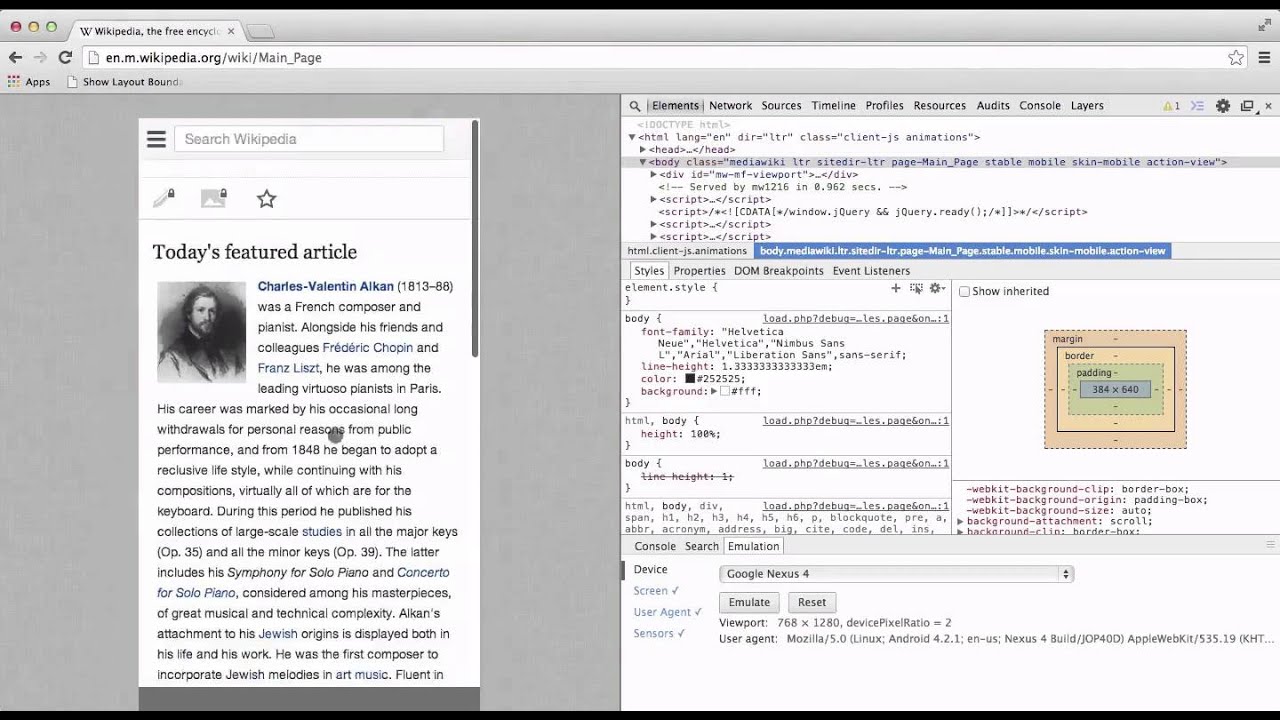
Task: Click the Alkan portrait thumbnail
Action: (x=201, y=332)
